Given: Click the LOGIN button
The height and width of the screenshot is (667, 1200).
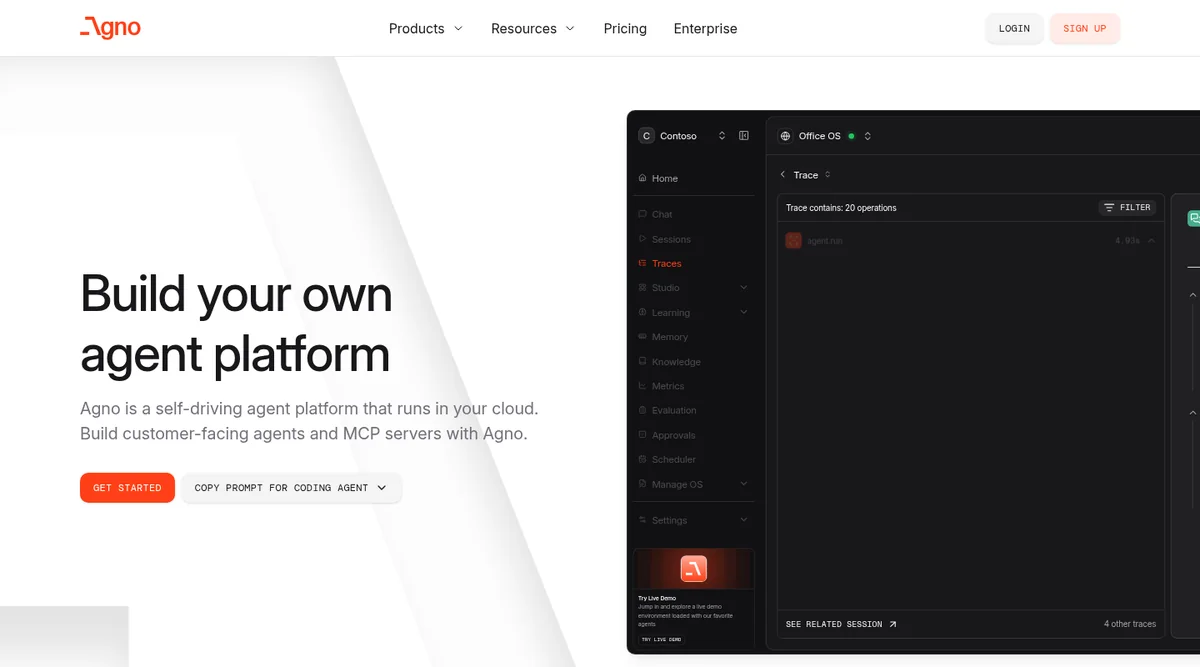Looking at the screenshot, I should pos(1014,28).
